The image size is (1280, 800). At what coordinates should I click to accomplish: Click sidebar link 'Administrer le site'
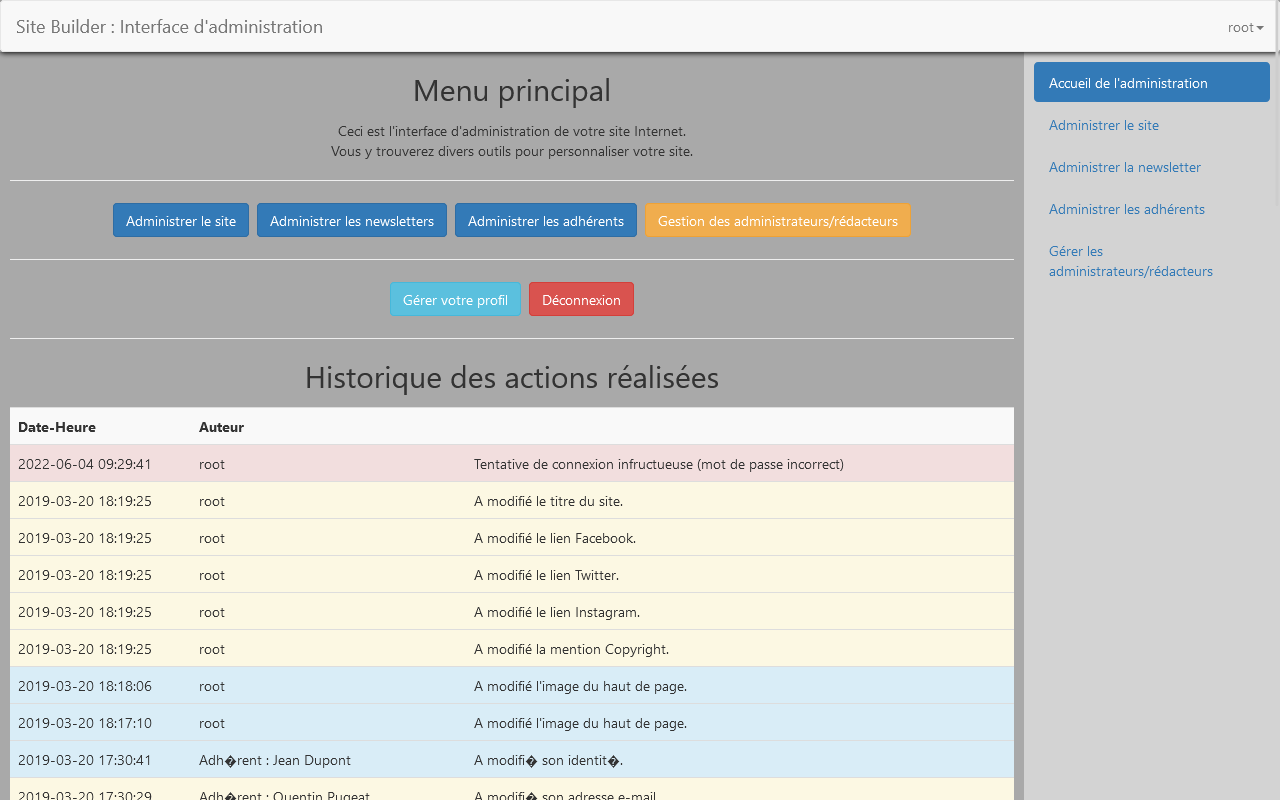(1103, 125)
